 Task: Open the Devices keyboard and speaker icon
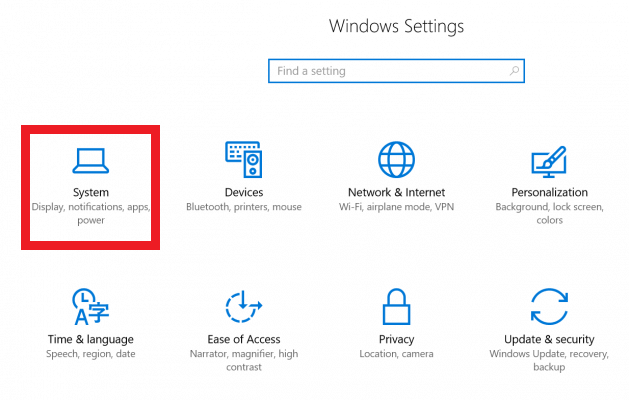pyautogui.click(x=244, y=159)
